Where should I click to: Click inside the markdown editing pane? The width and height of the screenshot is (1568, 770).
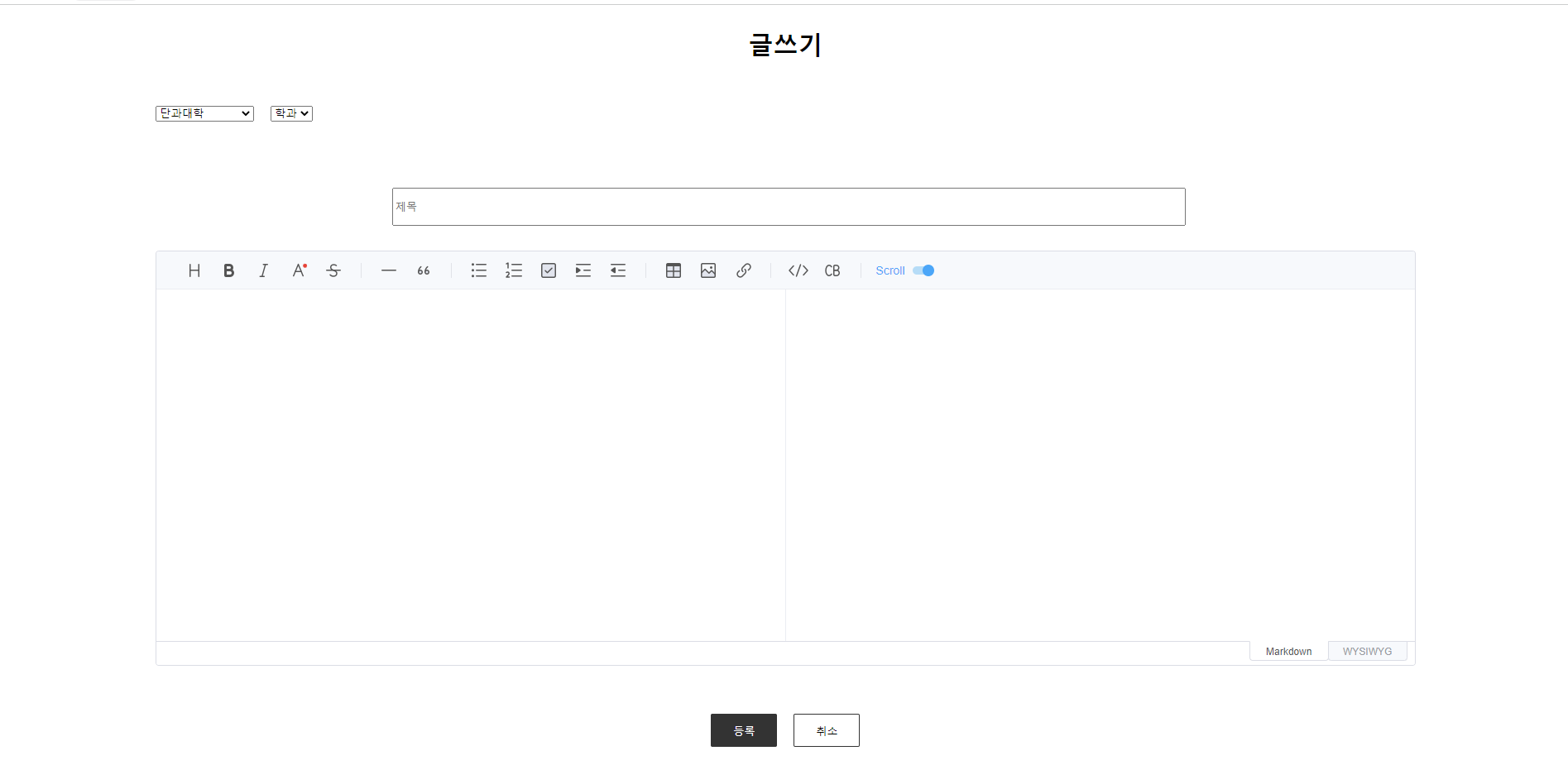(x=471, y=465)
